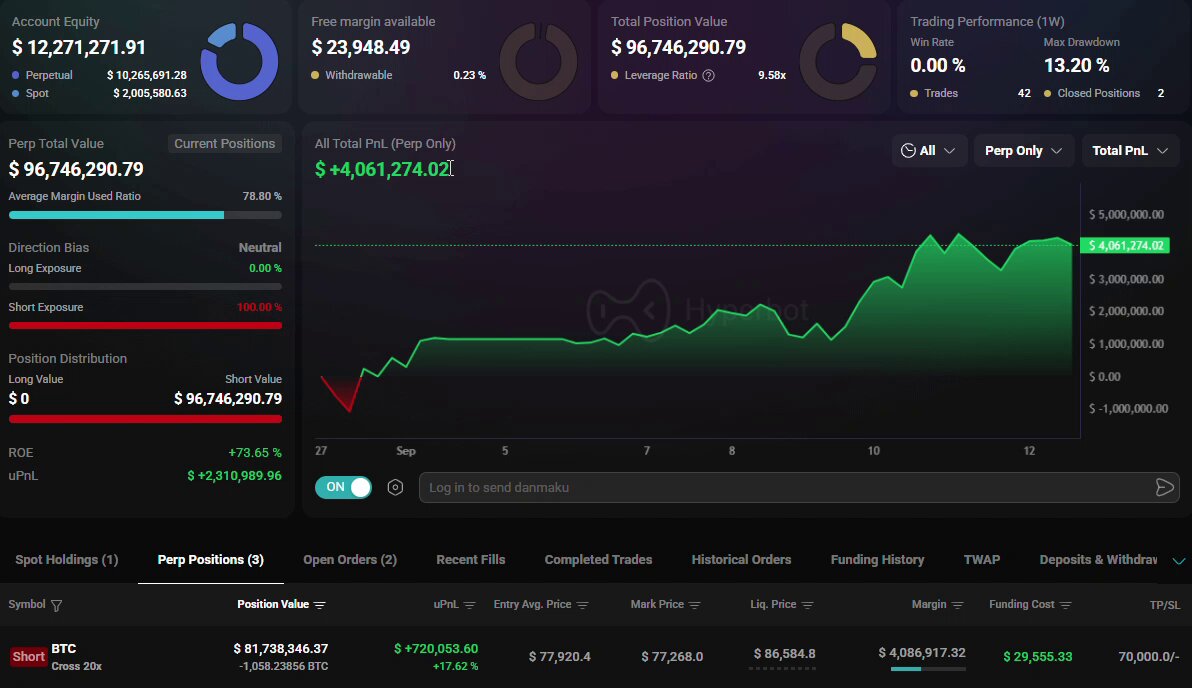Screen dimensions: 1192x688
Task: Sort by Position Value using its sort icon
Action: click(x=319, y=605)
